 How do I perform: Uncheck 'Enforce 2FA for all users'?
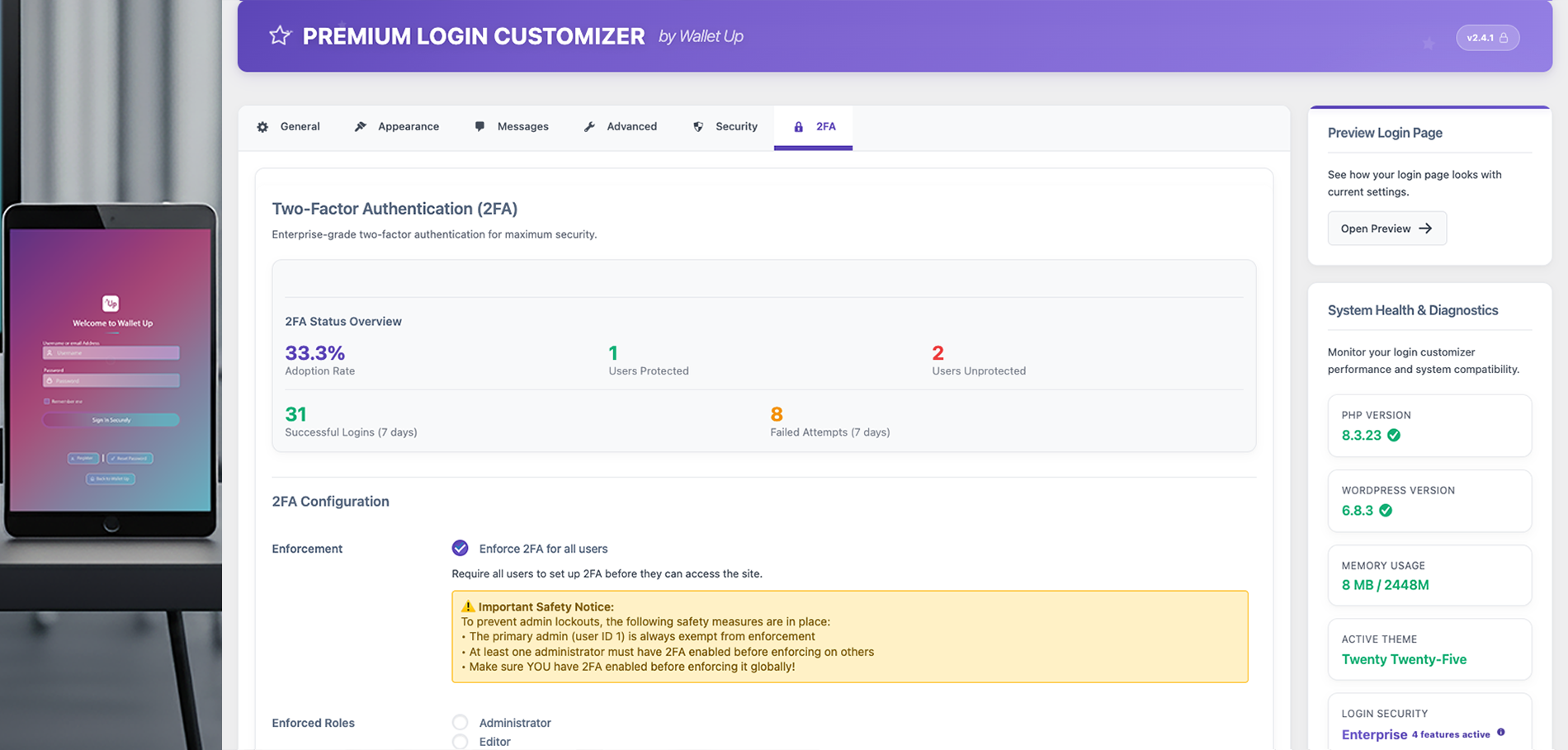click(x=460, y=547)
